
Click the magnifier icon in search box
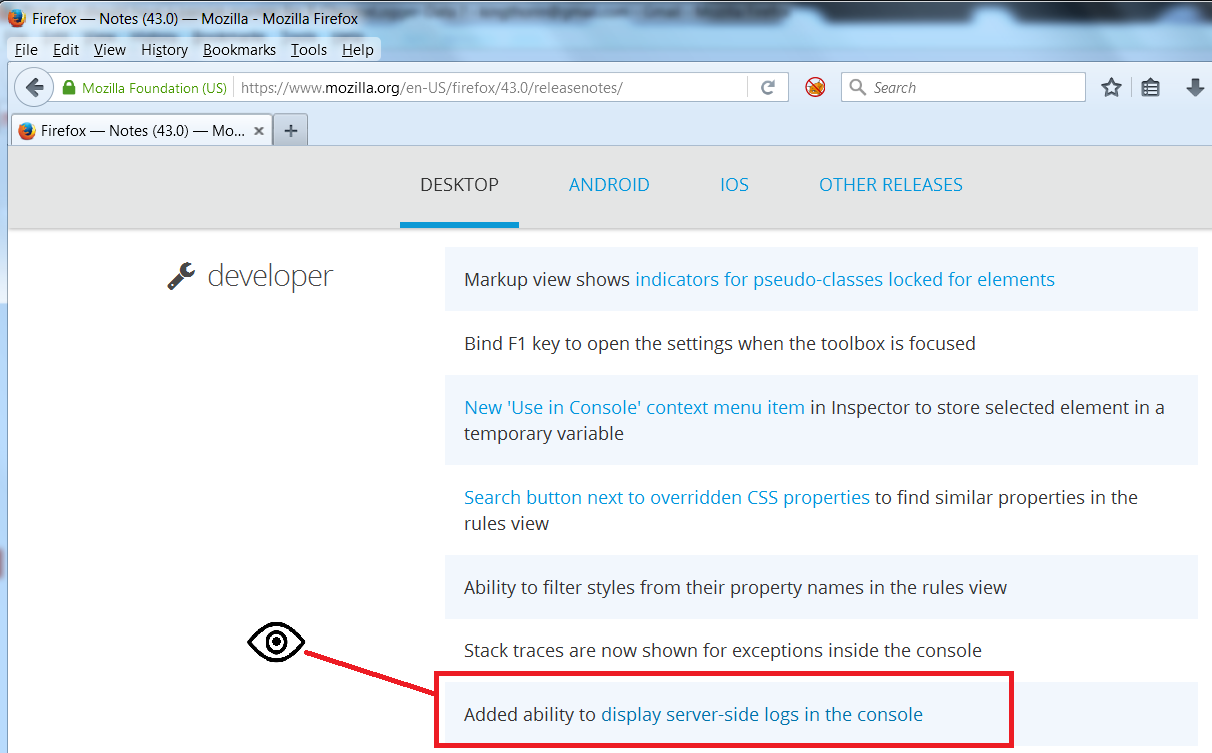(857, 87)
